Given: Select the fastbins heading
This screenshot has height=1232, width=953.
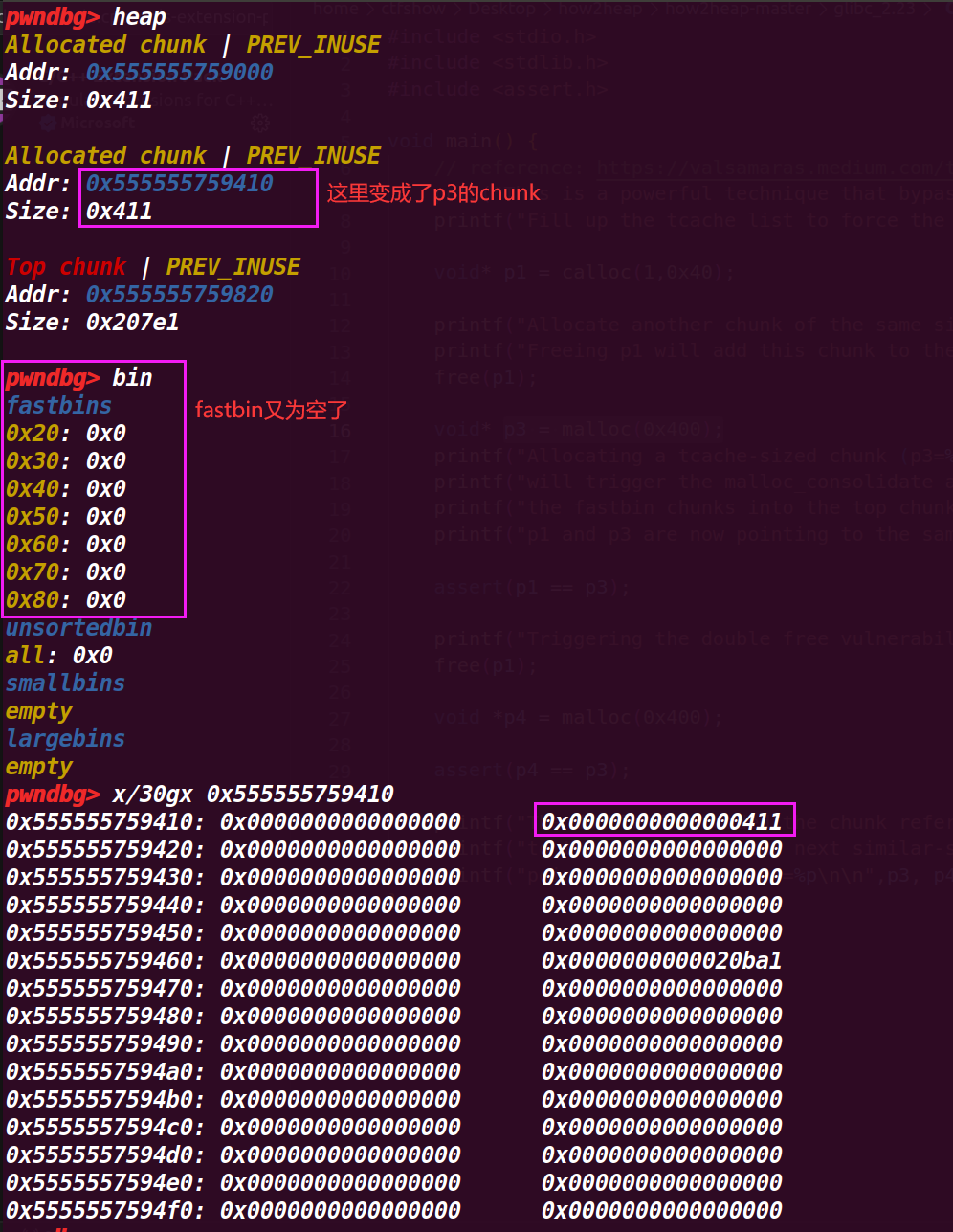Looking at the screenshot, I should coord(59,406).
